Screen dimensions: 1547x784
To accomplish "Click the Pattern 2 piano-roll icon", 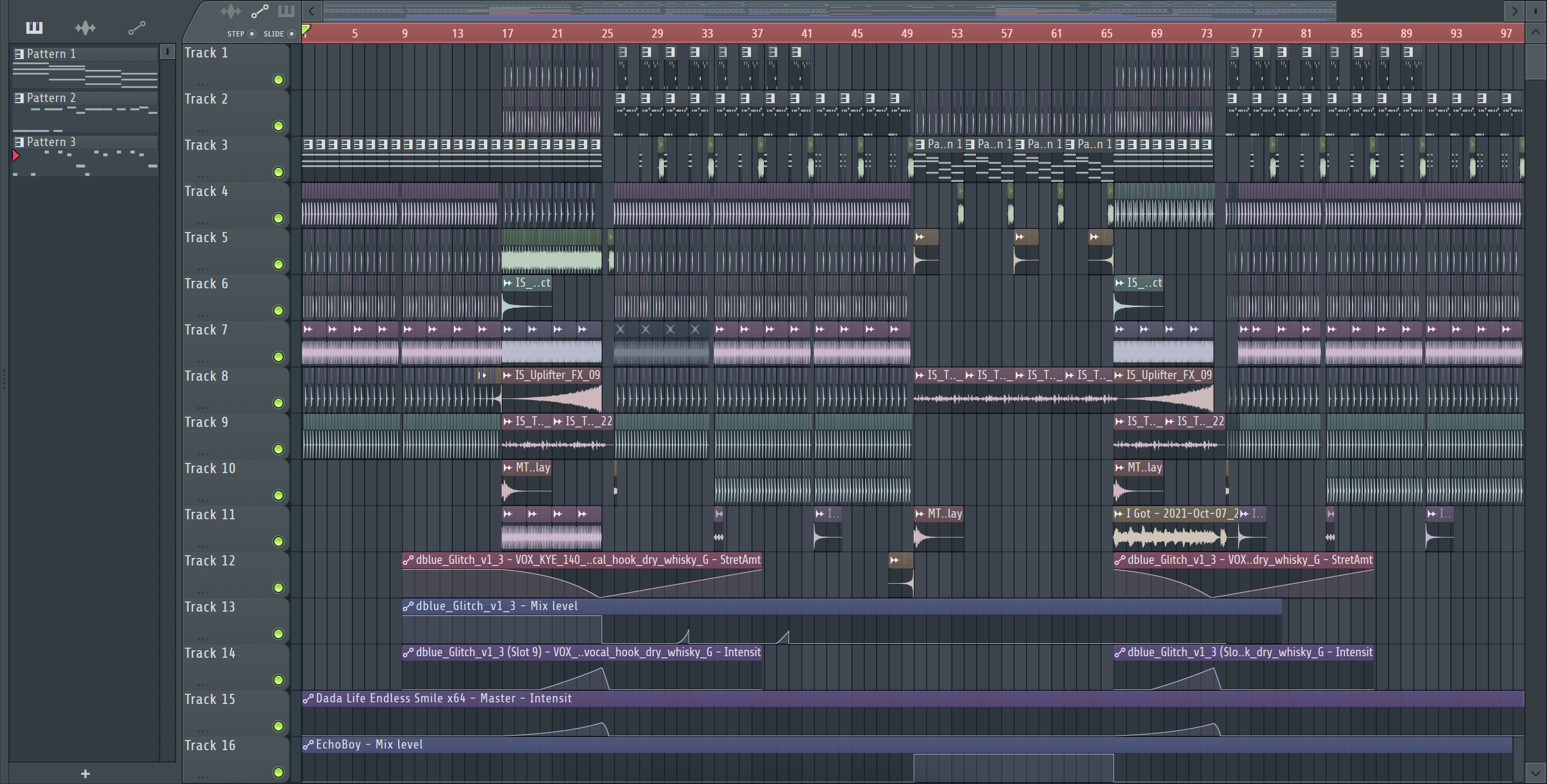I will 19,98.
